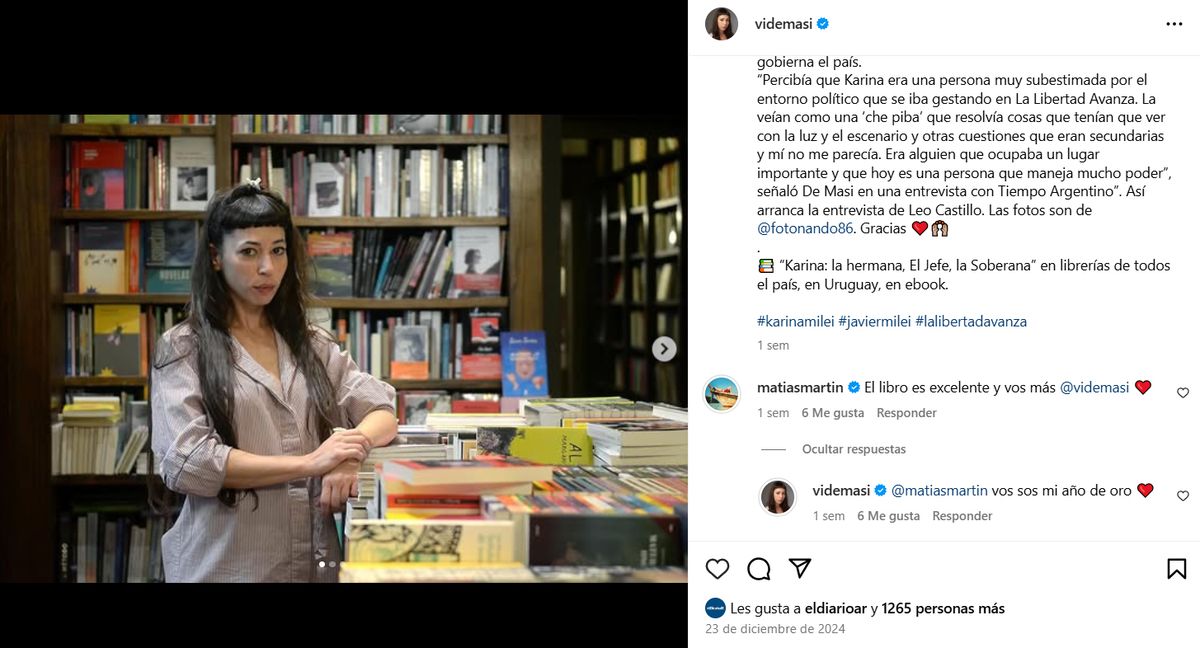The image size is (1200, 648).
Task: Like videmasi's reply heart
Action: 1183,496
